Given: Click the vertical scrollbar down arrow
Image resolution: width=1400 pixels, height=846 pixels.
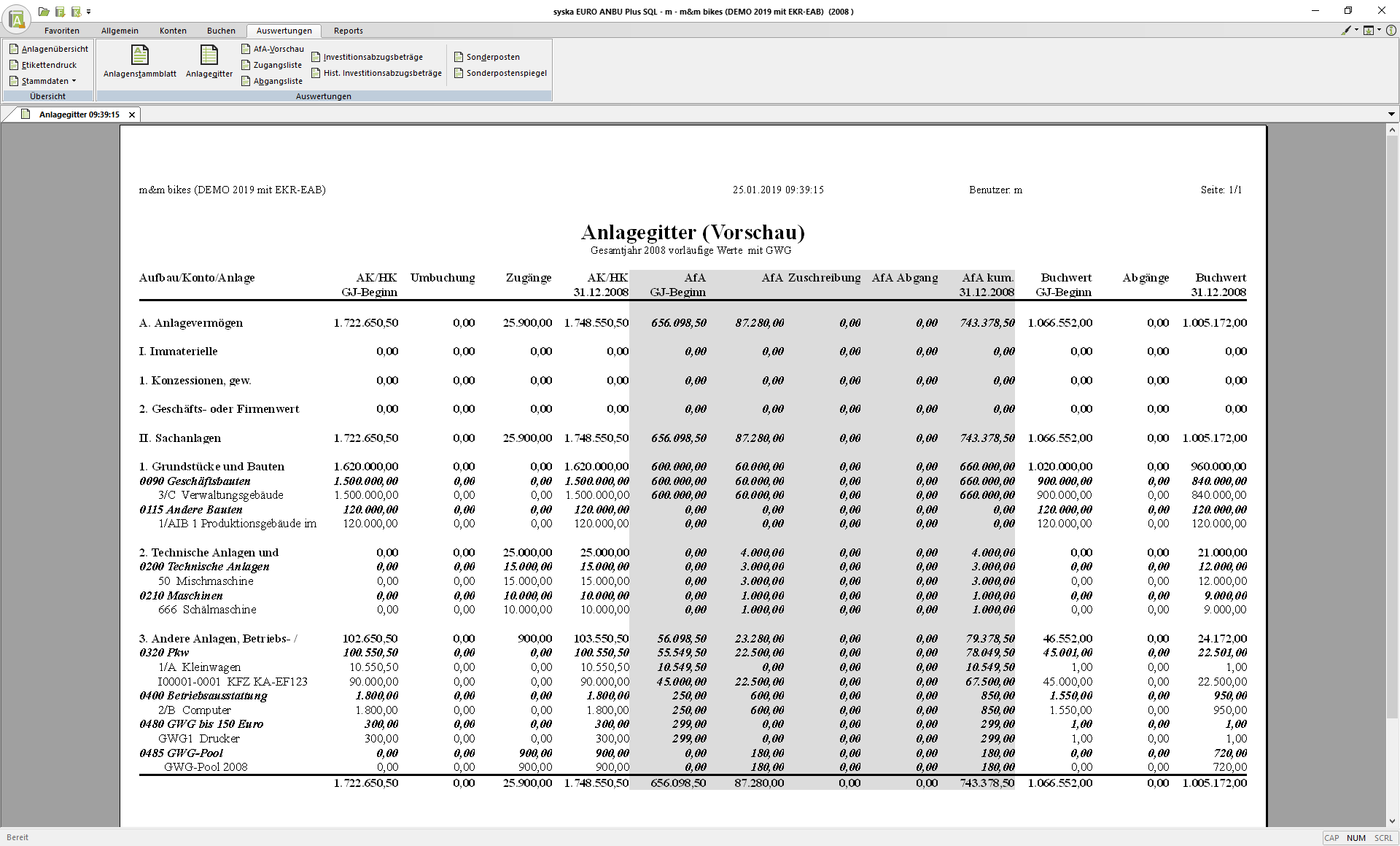Looking at the screenshot, I should tap(1392, 821).
